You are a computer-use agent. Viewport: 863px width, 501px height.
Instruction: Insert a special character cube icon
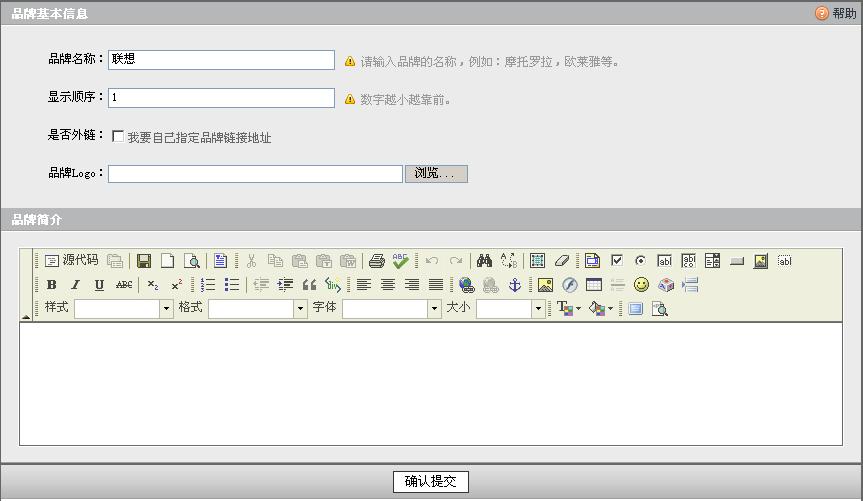pos(666,285)
